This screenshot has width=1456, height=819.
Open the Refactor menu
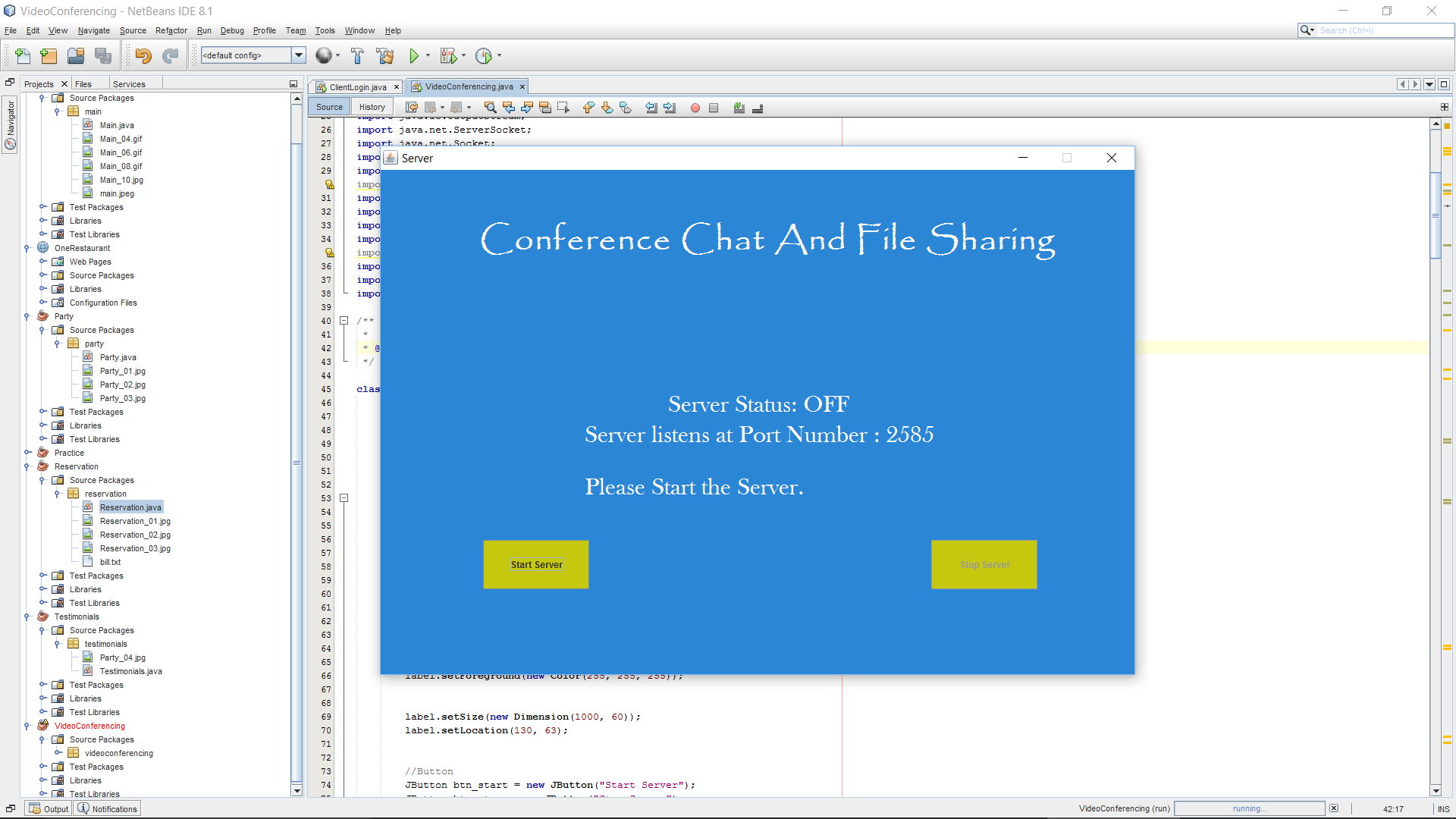171,30
